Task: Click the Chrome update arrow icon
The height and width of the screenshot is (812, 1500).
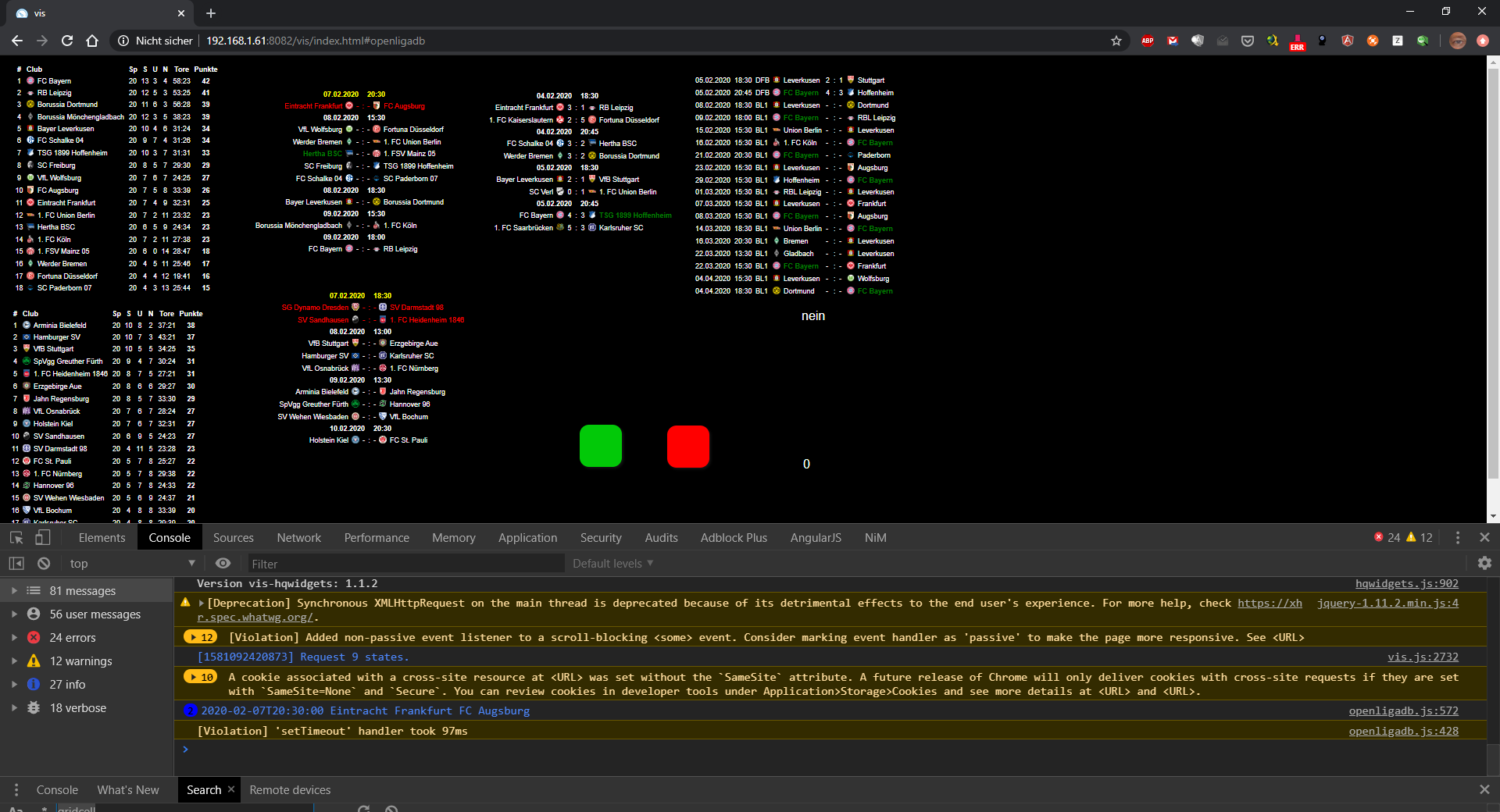Action: tap(1483, 41)
